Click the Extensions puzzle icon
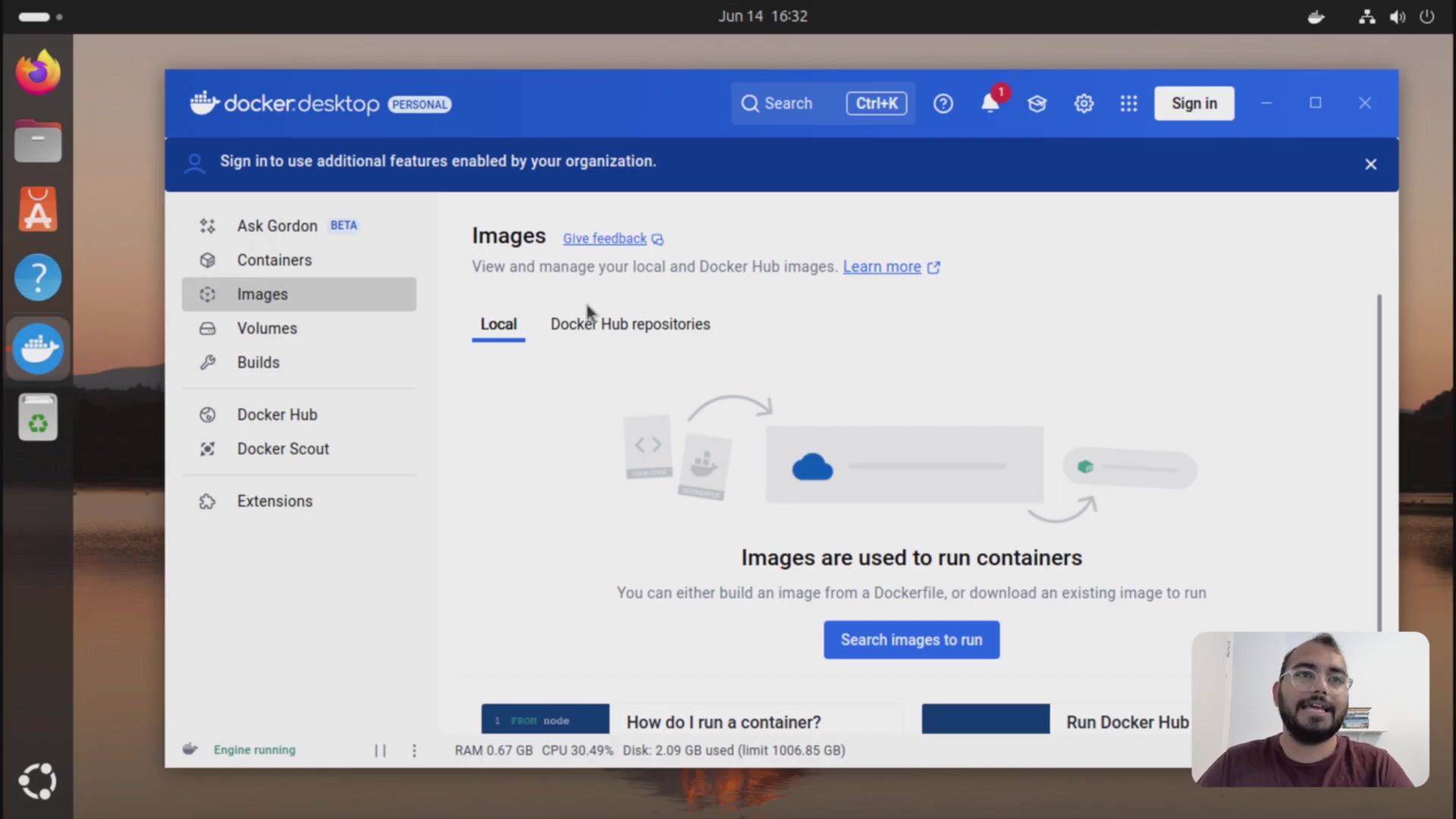 [x=207, y=501]
